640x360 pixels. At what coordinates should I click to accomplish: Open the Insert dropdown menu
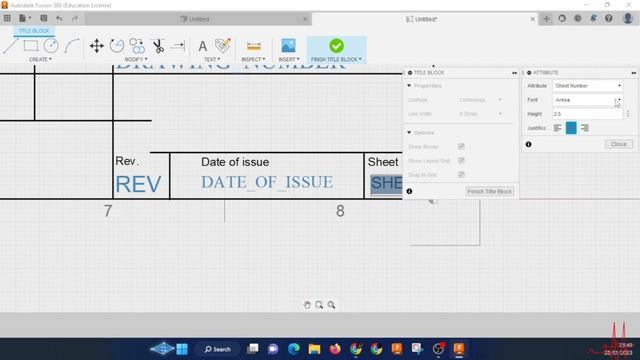coord(289,60)
